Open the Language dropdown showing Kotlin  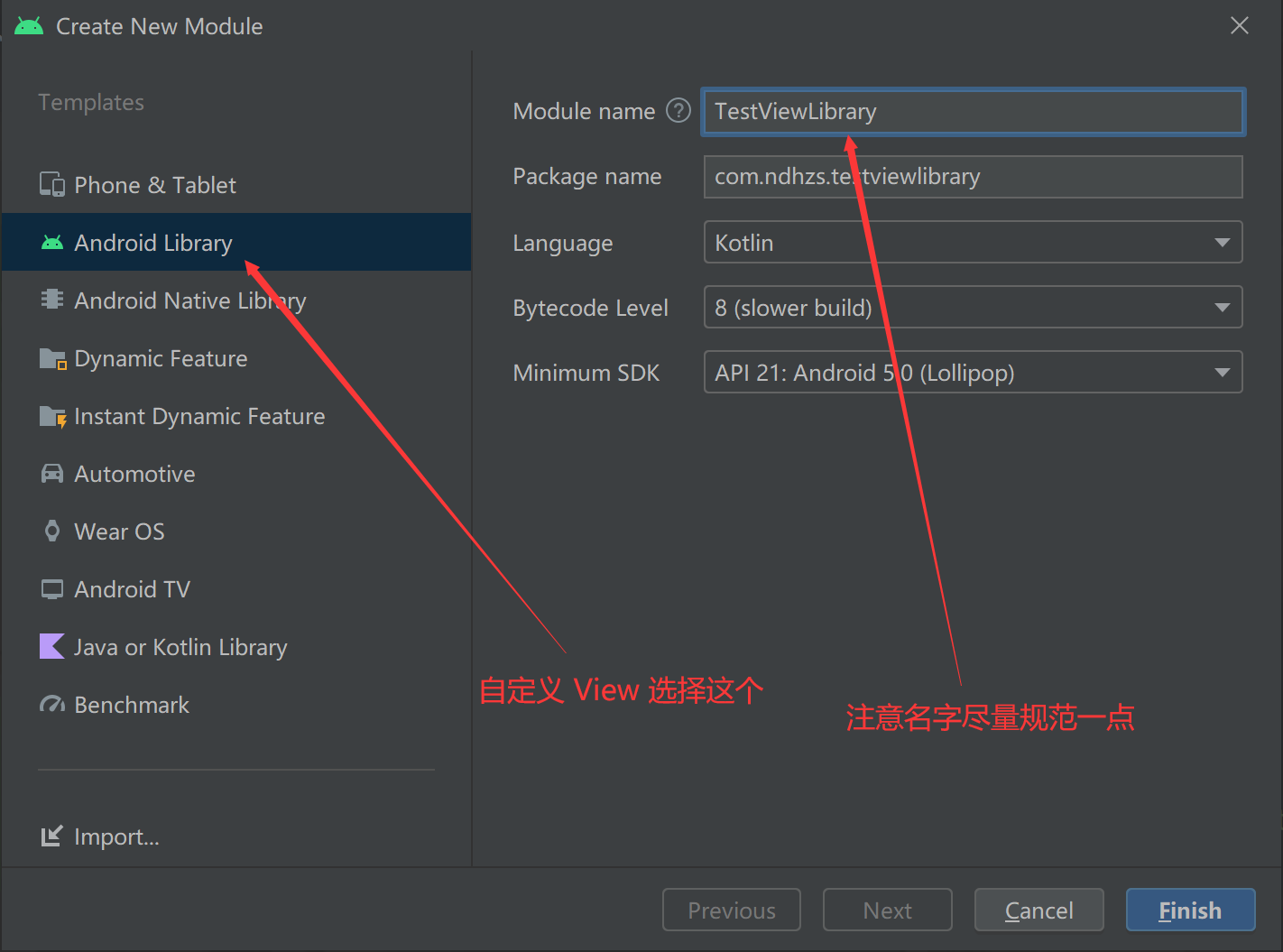click(x=973, y=242)
